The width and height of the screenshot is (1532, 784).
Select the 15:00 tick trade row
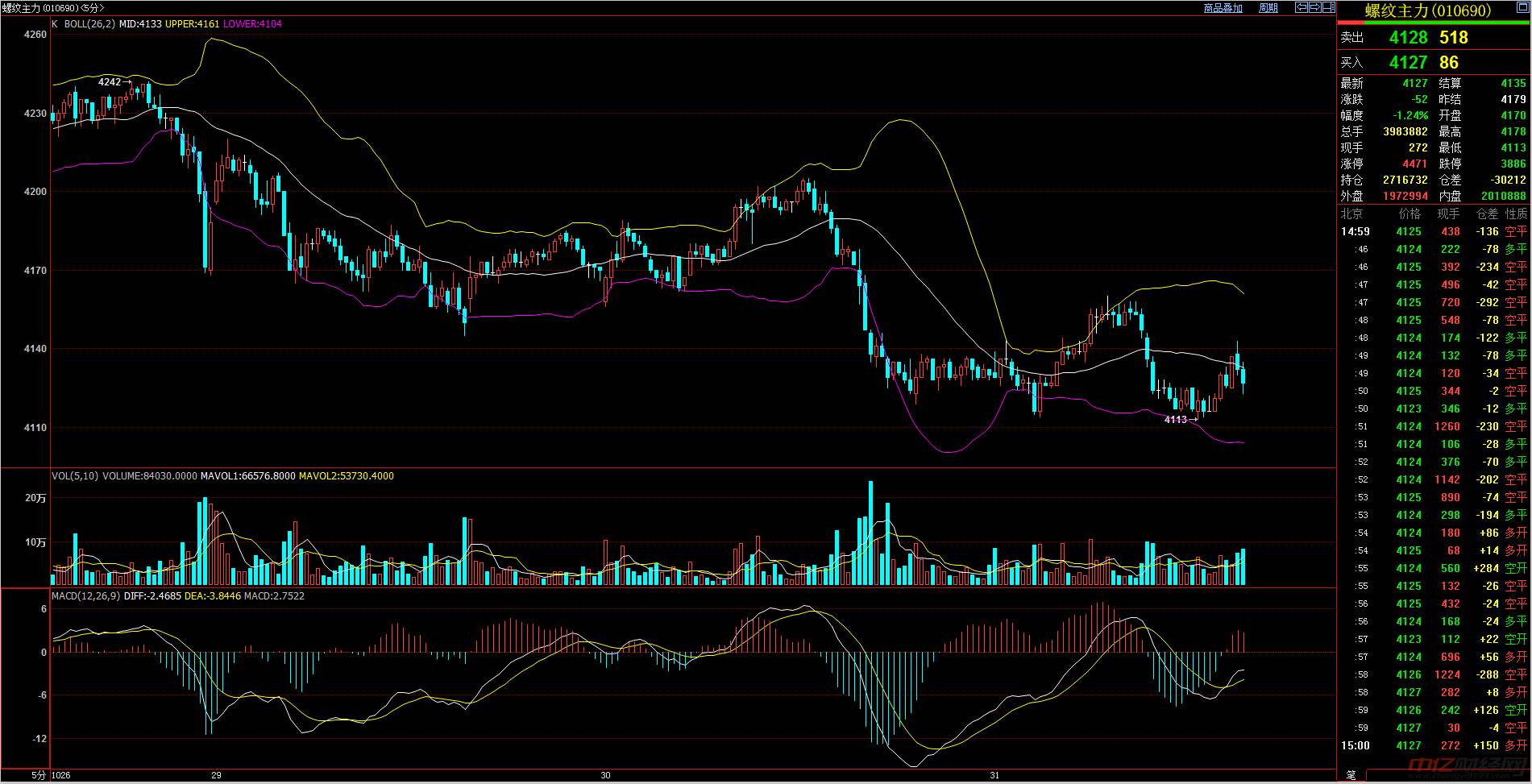click(x=1433, y=745)
